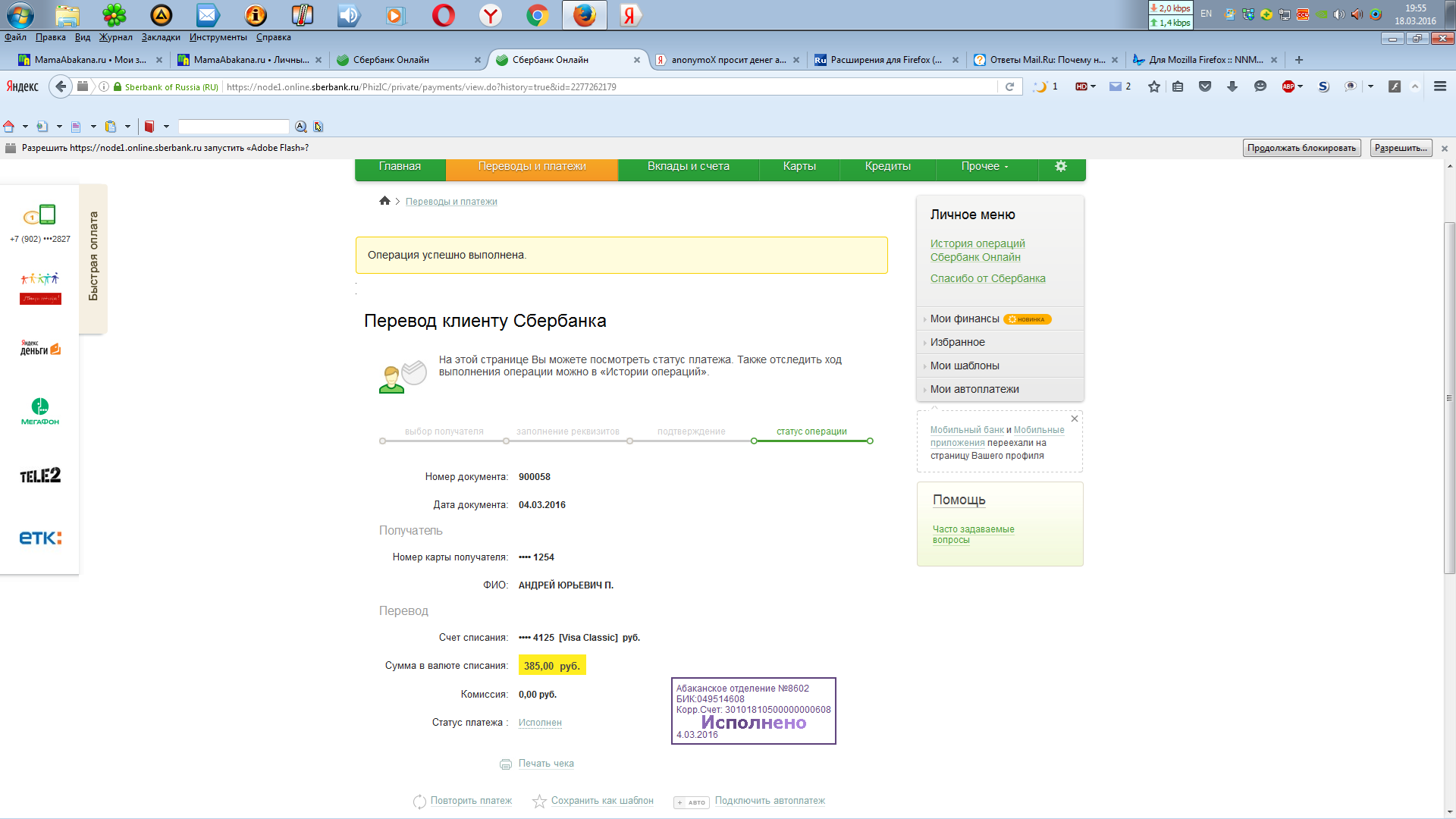The width and height of the screenshot is (1456, 819).
Task: Click the weather moon icon in the toolbar
Action: (x=1040, y=86)
